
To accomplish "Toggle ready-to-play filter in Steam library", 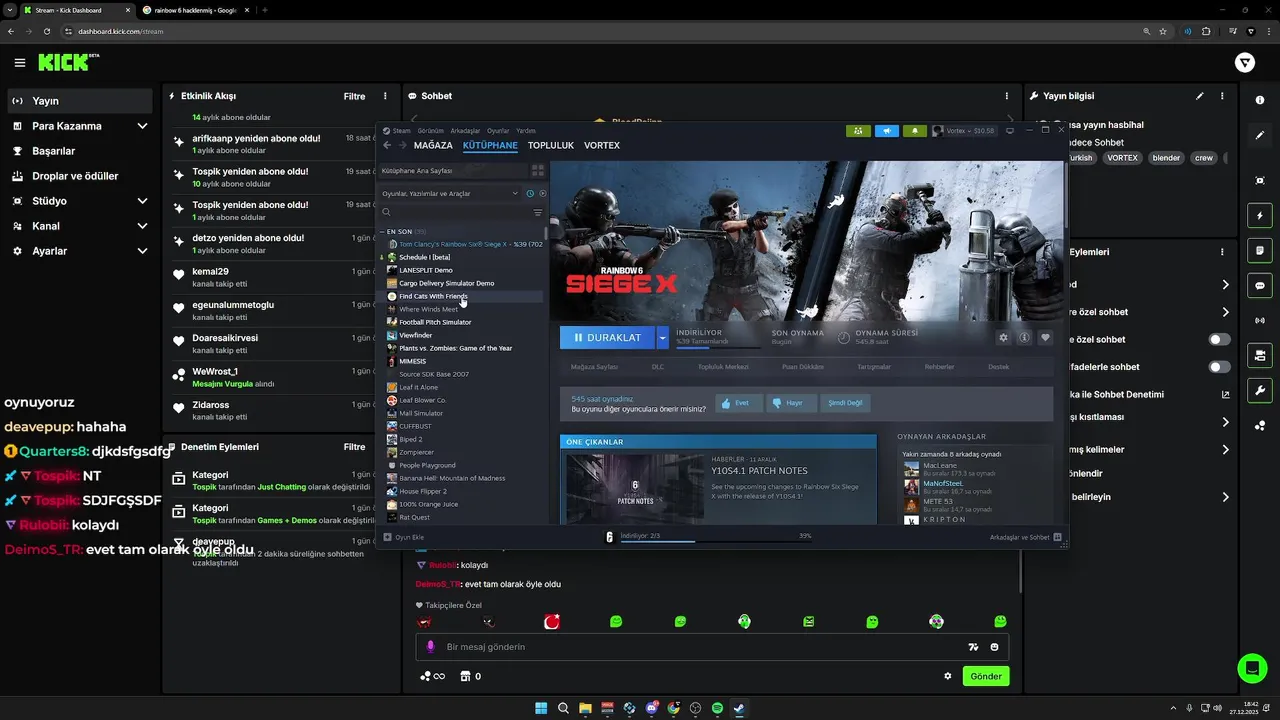I will [543, 193].
